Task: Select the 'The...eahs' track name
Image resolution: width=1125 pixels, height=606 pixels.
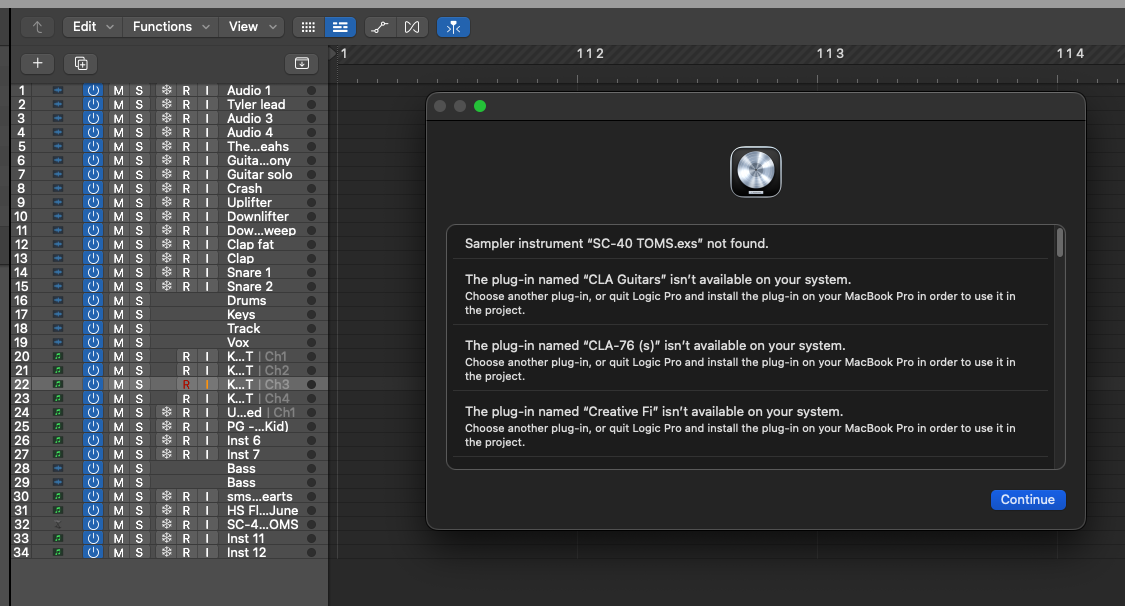Action: (x=258, y=146)
